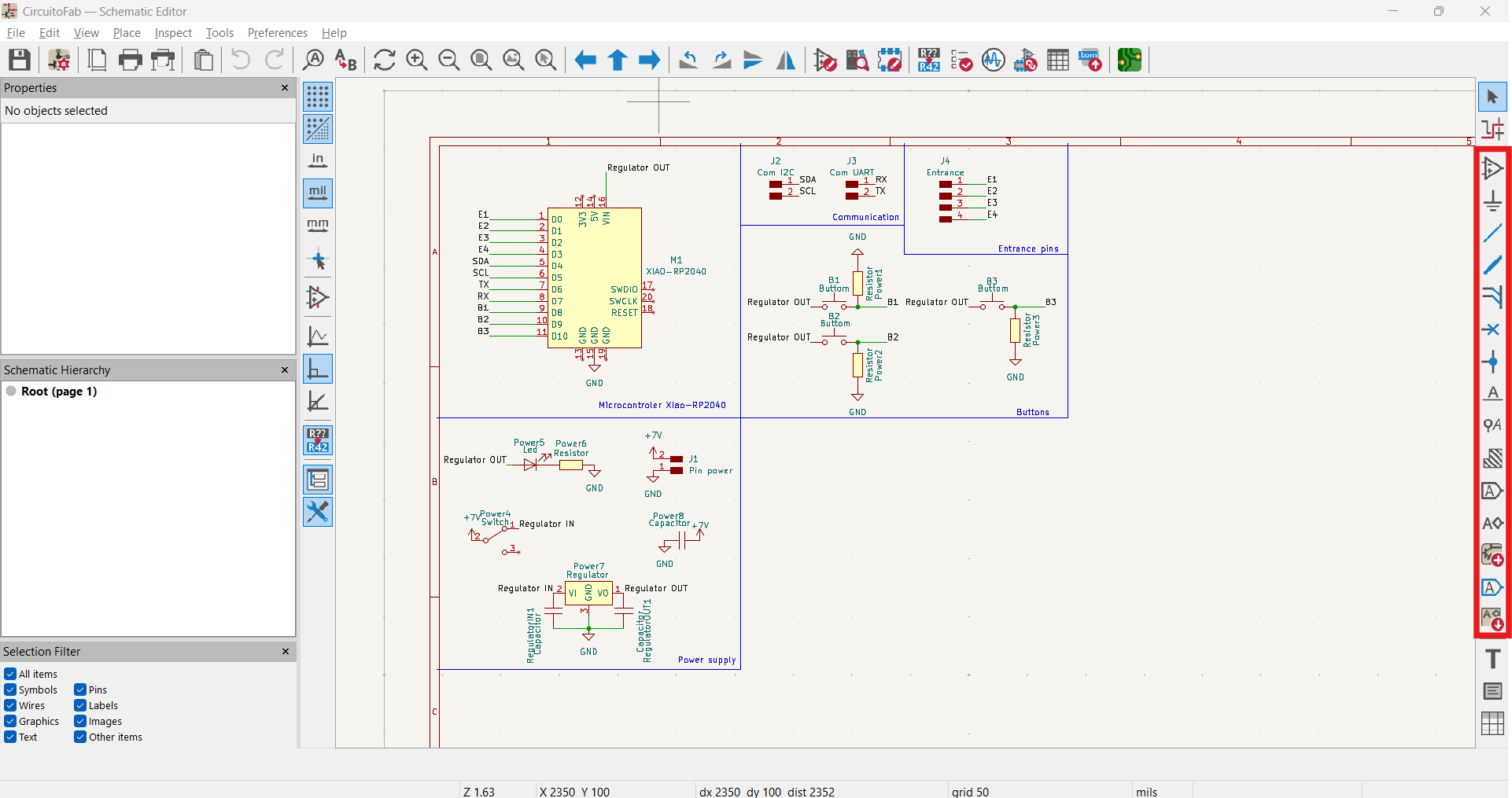
Task: Open the Inspect menu
Action: (173, 33)
